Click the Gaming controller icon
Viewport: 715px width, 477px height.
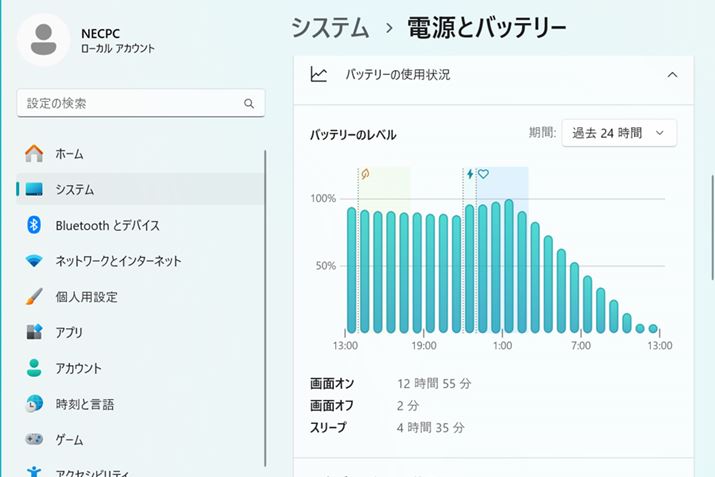pos(34,440)
